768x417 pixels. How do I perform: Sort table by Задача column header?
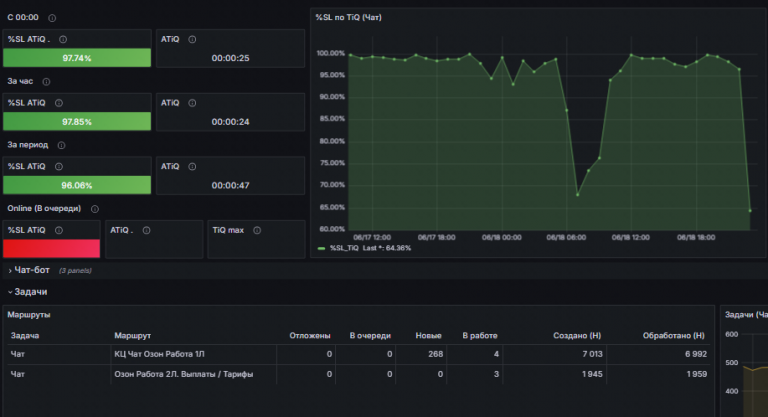click(x=24, y=336)
